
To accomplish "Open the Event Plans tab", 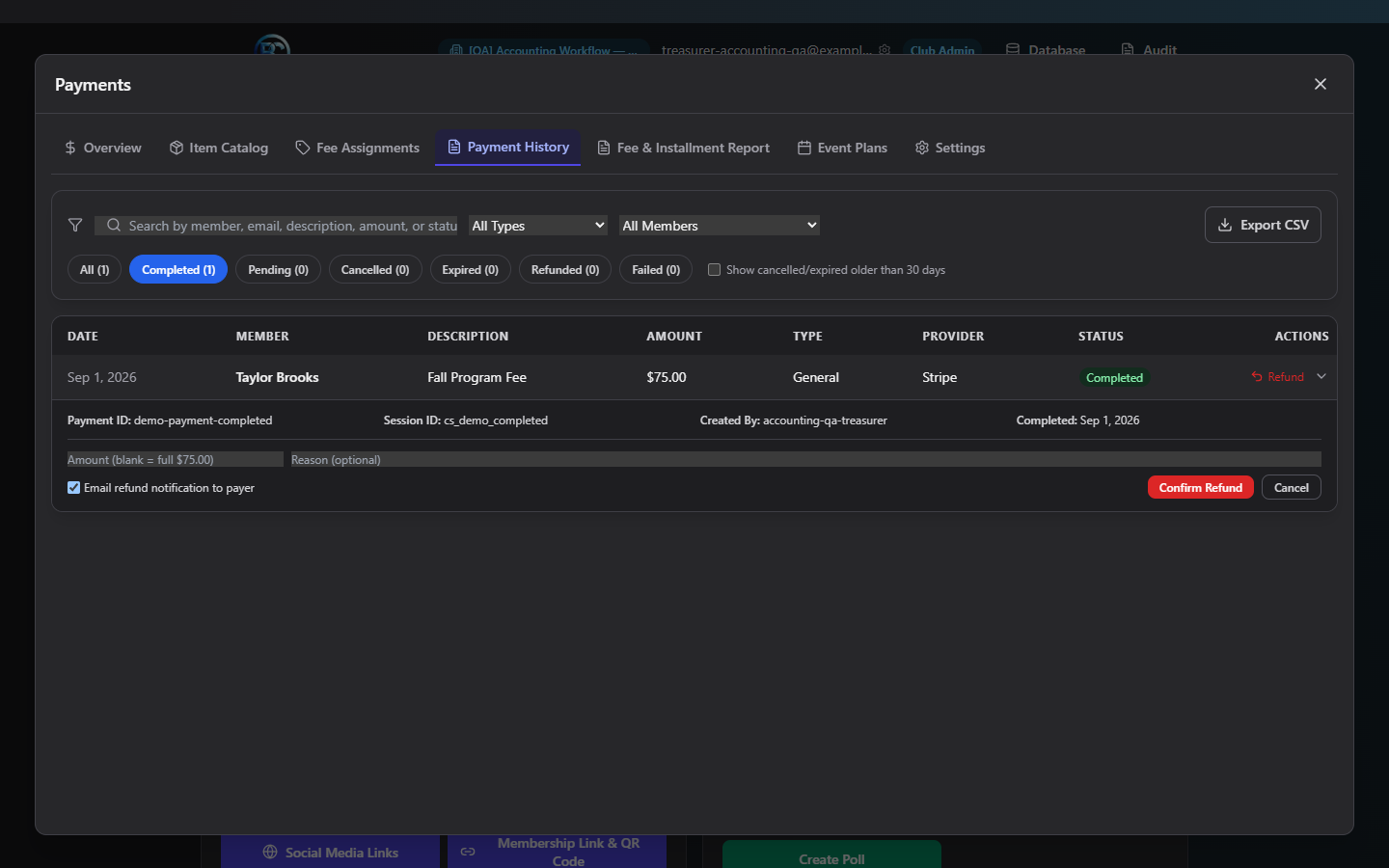I will [842, 148].
